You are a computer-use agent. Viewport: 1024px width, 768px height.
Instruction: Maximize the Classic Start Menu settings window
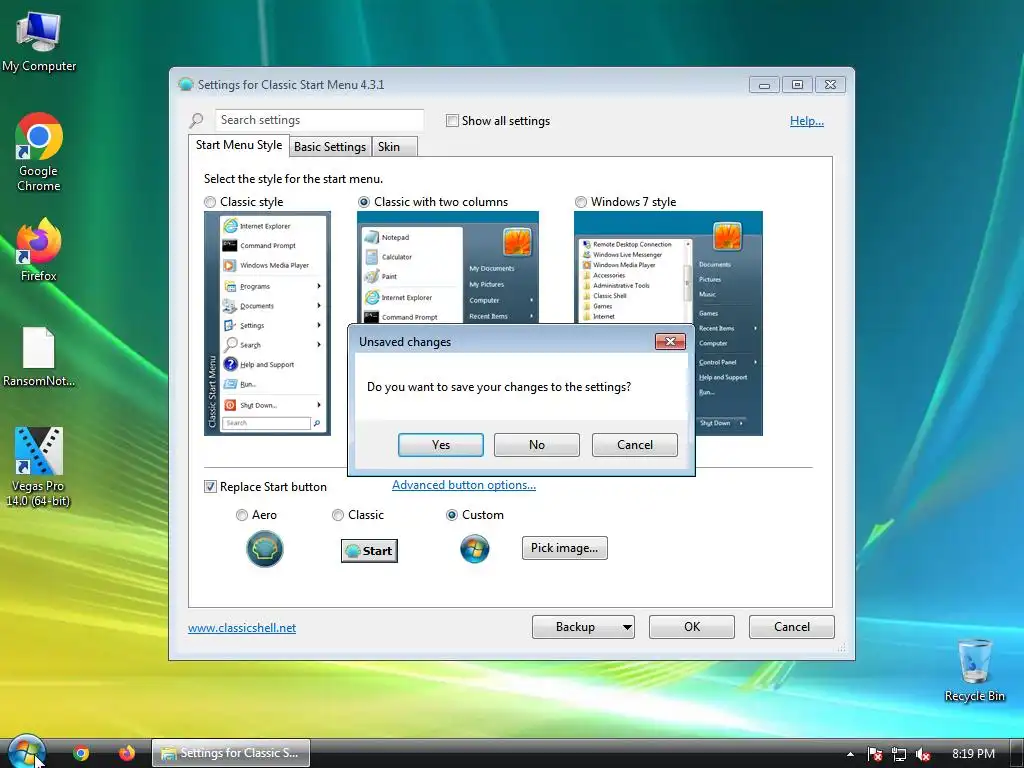797,85
